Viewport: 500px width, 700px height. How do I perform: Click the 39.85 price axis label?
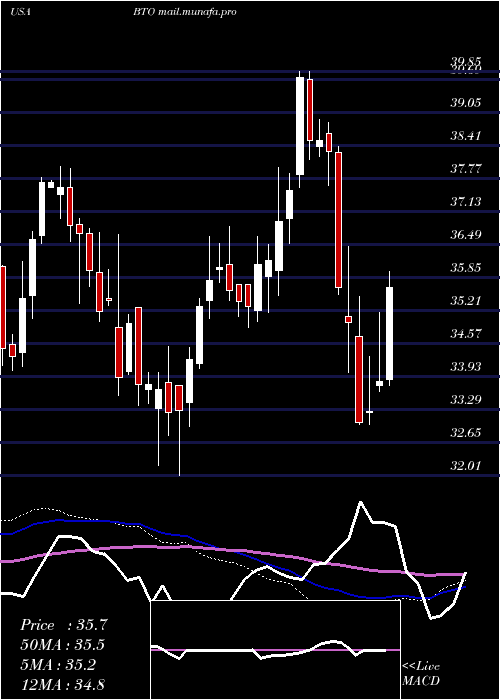point(465,62)
